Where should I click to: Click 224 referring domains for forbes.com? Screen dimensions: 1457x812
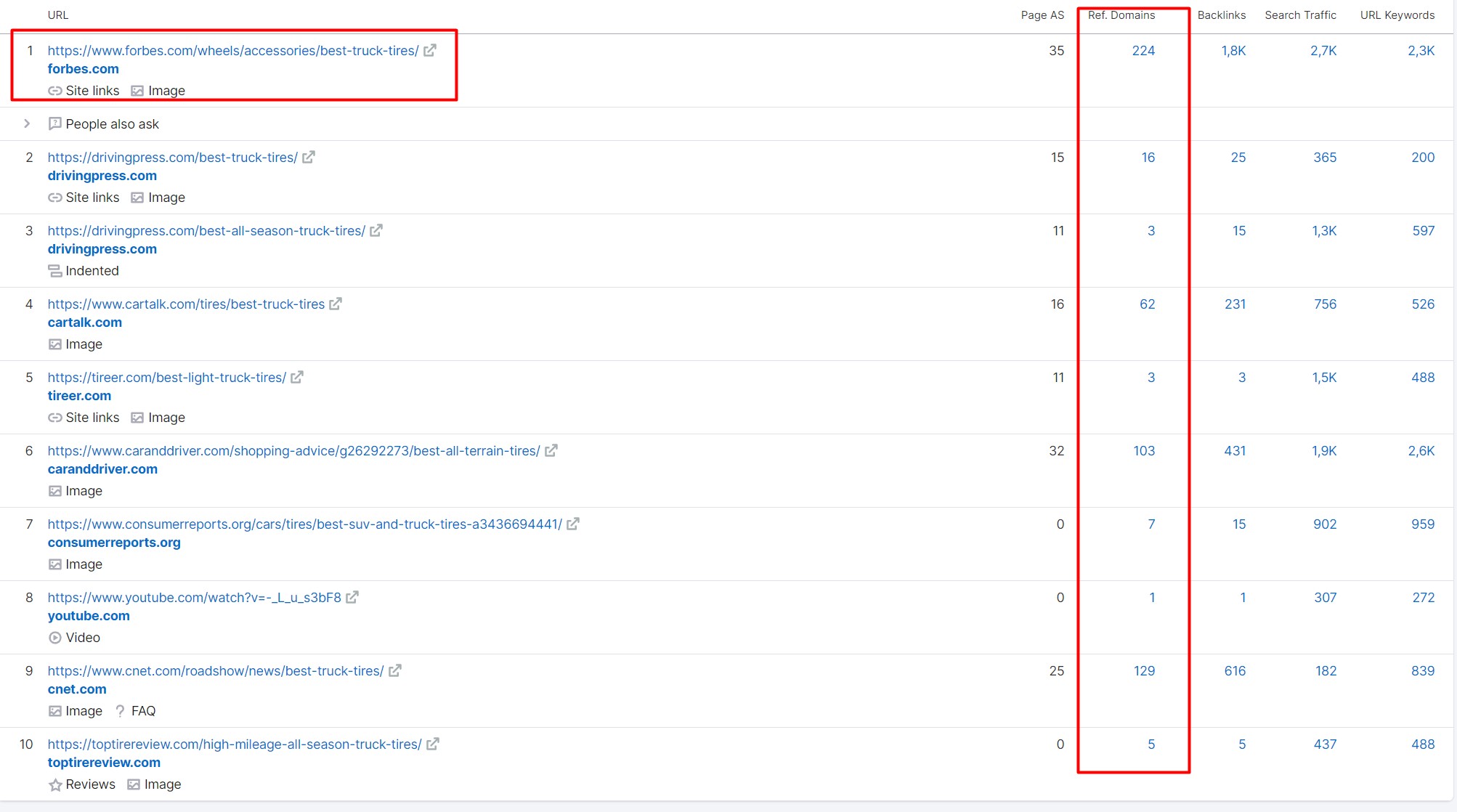click(1143, 50)
